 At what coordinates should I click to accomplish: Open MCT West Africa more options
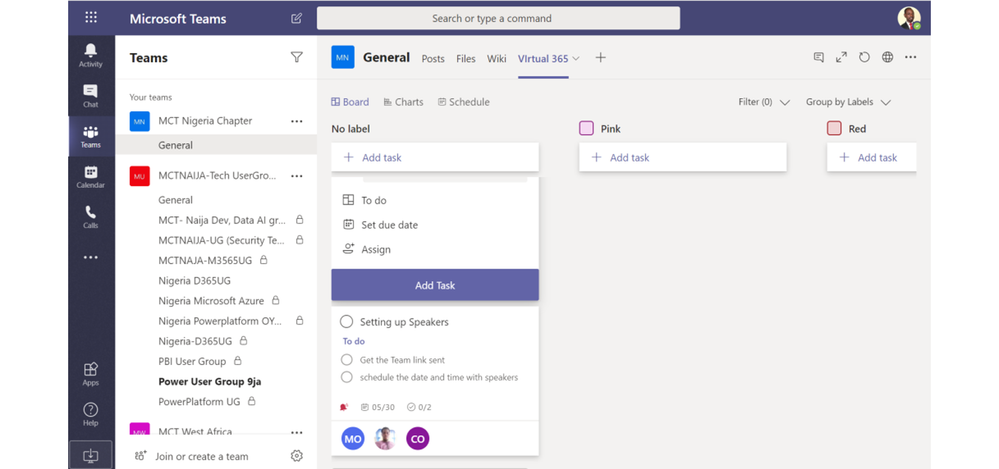(x=296, y=432)
